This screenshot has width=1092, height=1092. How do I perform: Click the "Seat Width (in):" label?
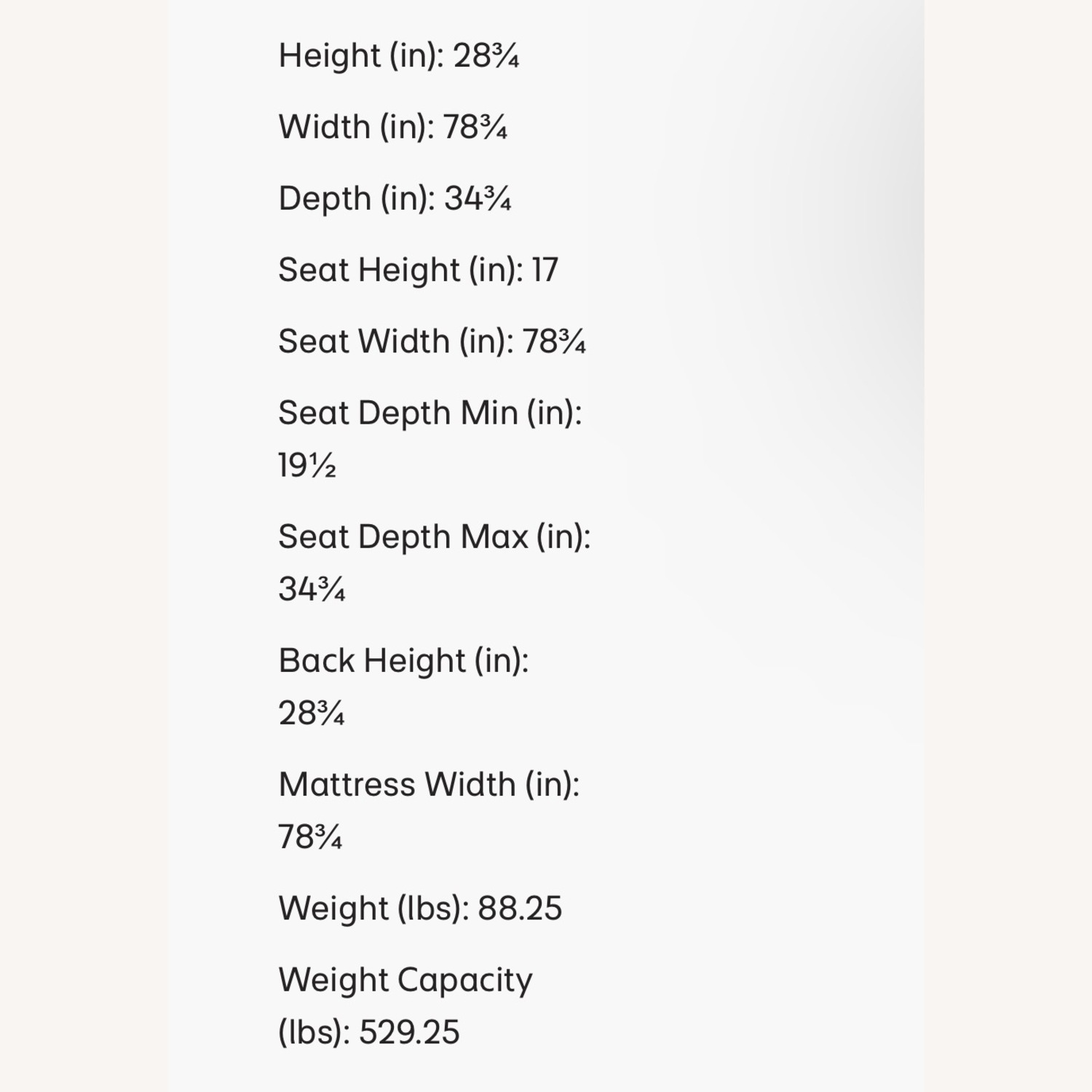tap(397, 341)
